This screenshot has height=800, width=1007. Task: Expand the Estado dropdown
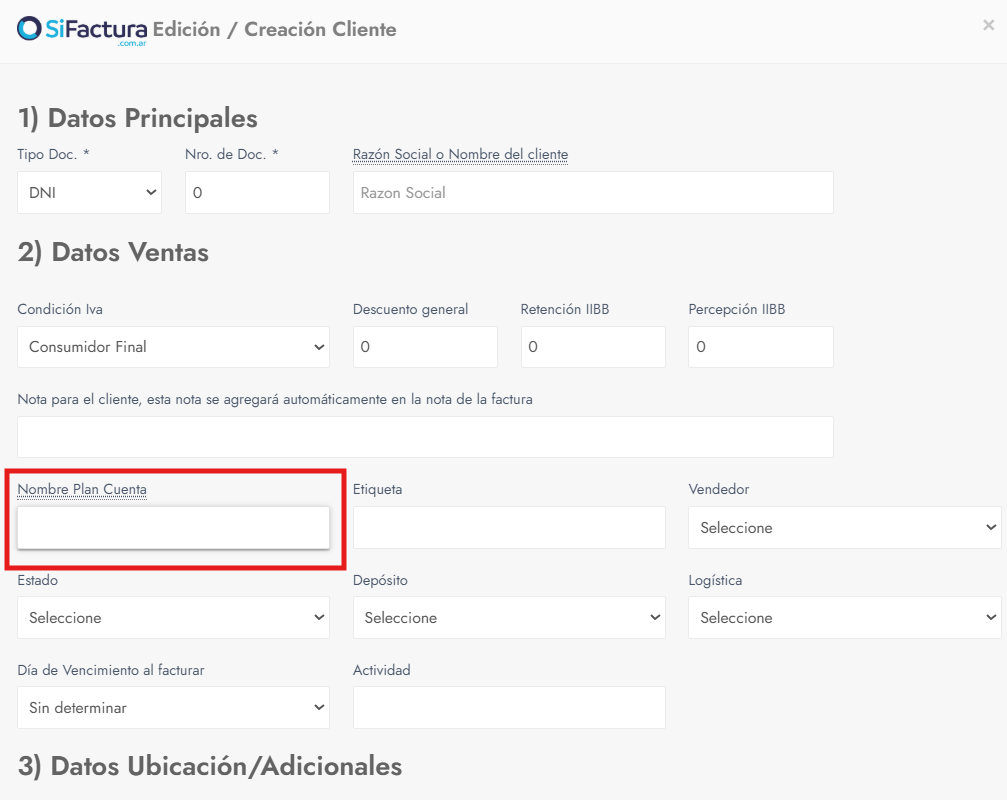[173, 618]
